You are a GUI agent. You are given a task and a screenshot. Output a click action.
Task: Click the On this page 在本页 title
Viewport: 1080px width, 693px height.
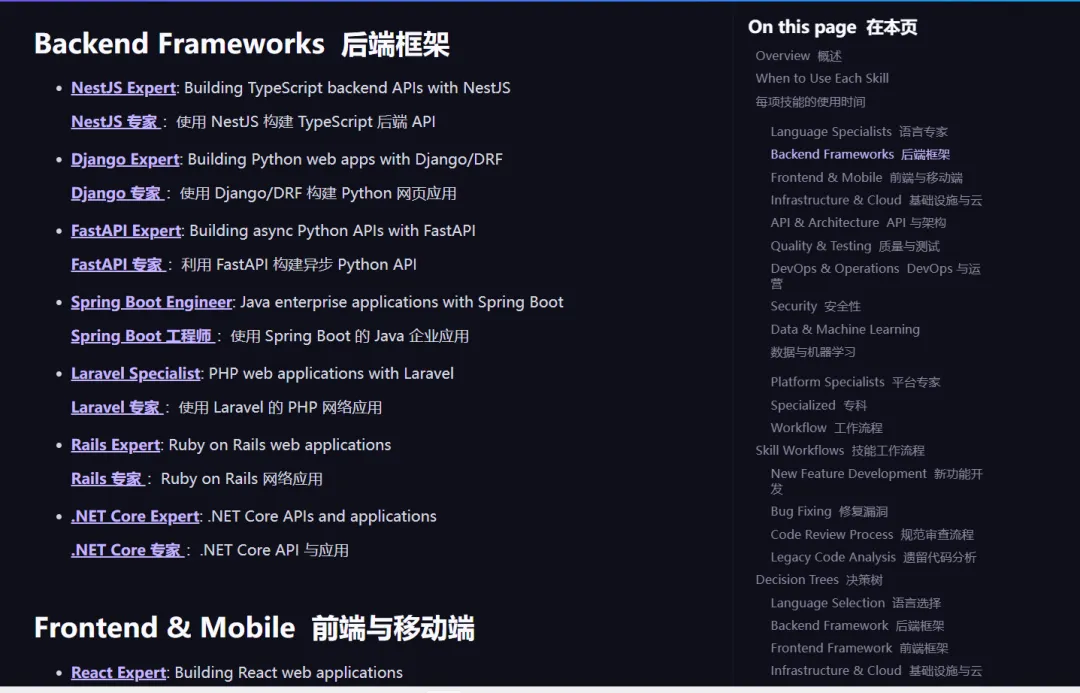tap(833, 28)
